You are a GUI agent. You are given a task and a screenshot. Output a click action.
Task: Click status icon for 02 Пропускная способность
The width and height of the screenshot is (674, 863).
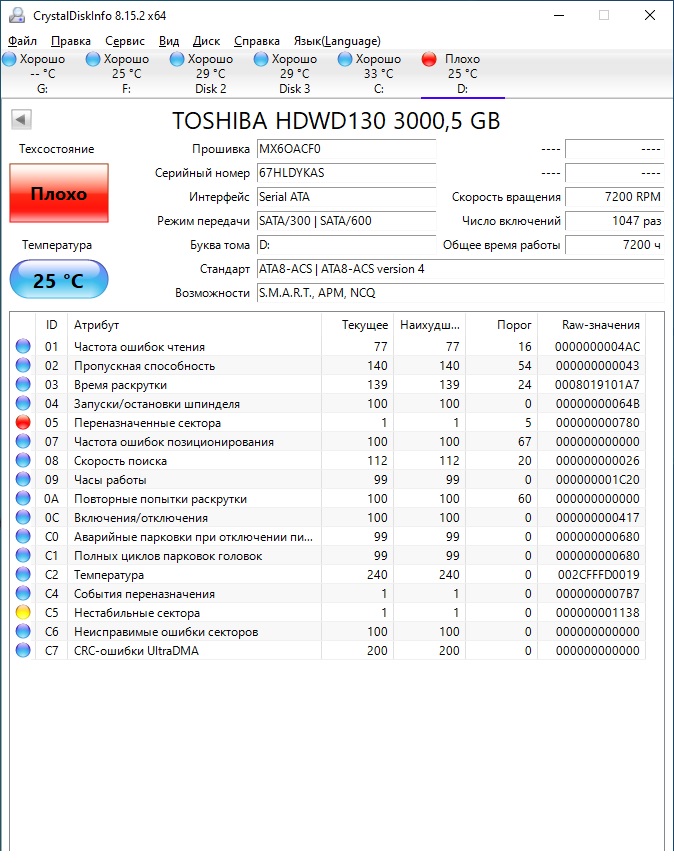[x=23, y=365]
